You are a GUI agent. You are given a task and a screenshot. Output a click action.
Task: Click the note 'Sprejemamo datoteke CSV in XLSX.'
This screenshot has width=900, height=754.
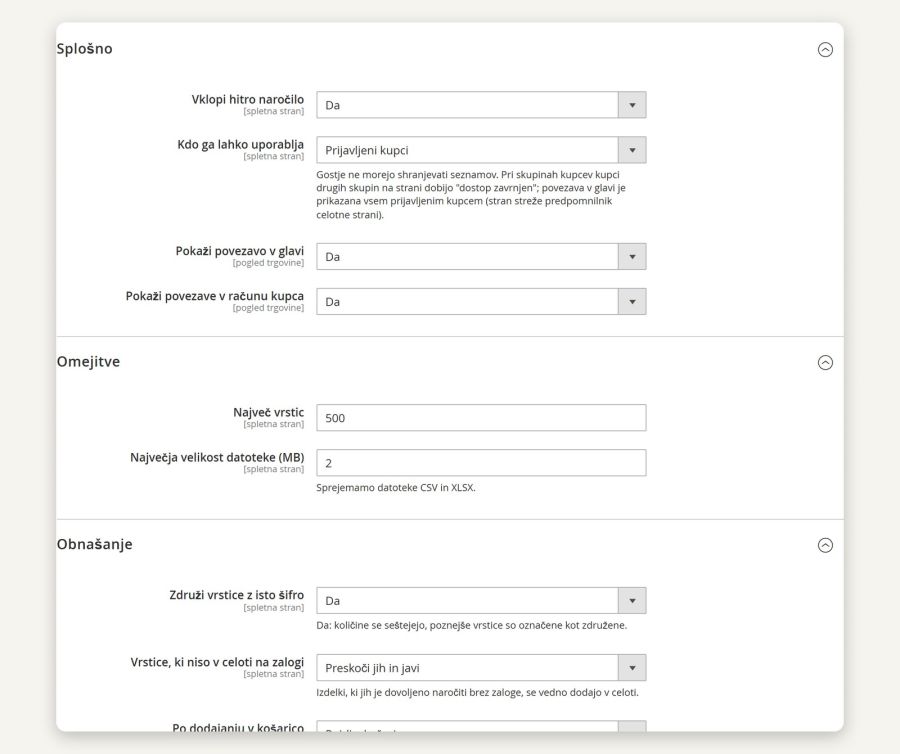(x=396, y=488)
